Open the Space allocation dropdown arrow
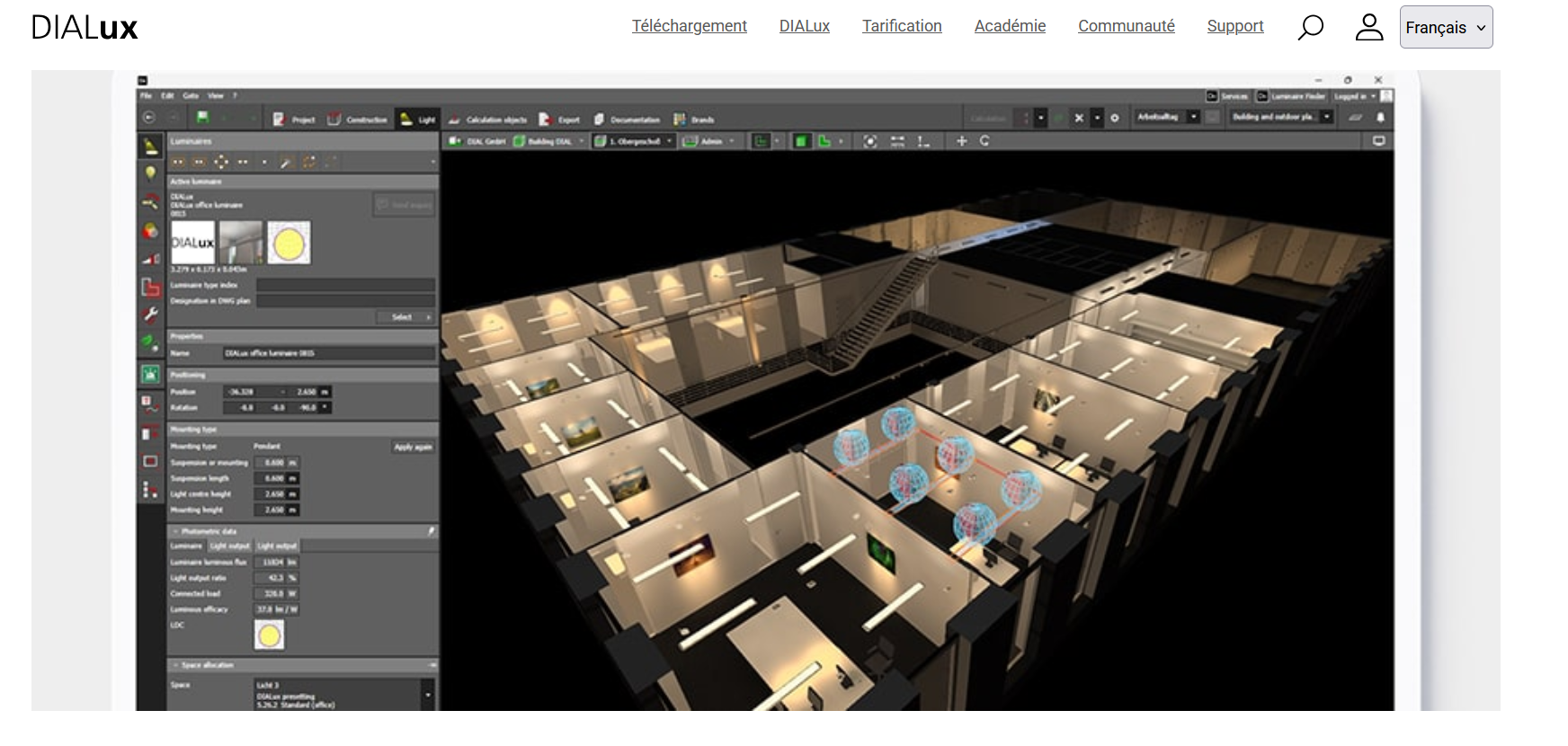The height and width of the screenshot is (746, 1568). 428,695
